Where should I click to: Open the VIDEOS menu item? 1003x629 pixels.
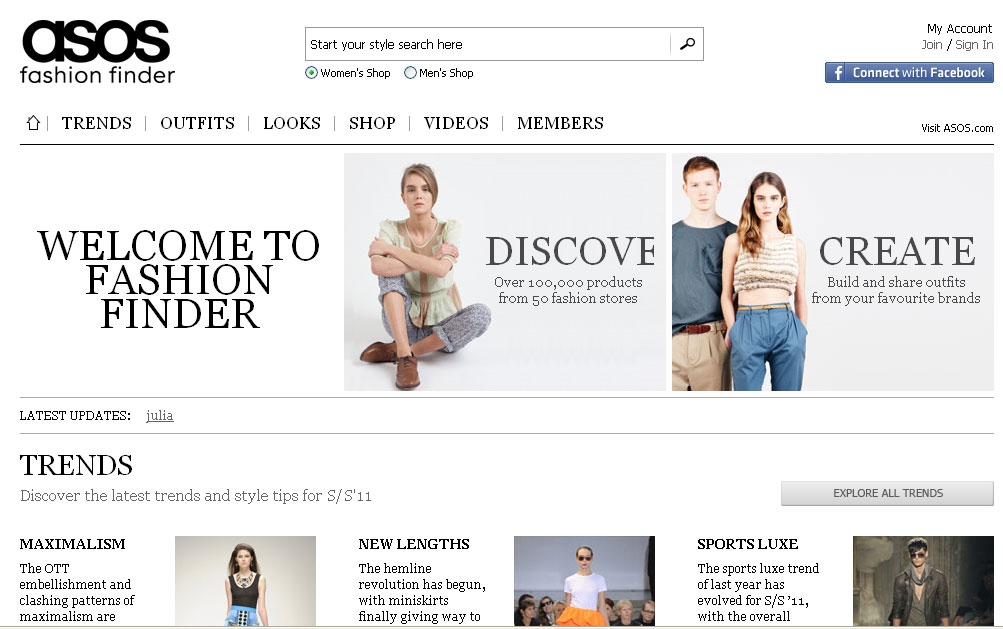[456, 123]
